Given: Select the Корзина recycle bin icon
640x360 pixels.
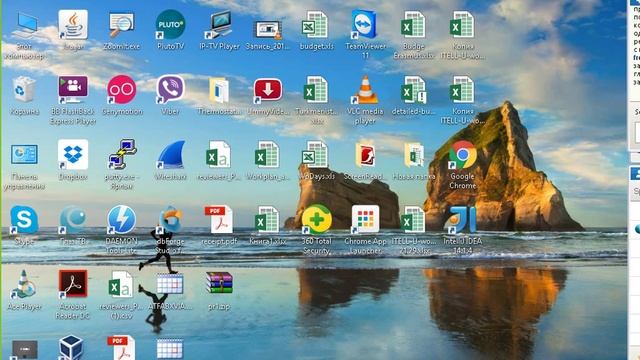Looking at the screenshot, I should [24, 90].
